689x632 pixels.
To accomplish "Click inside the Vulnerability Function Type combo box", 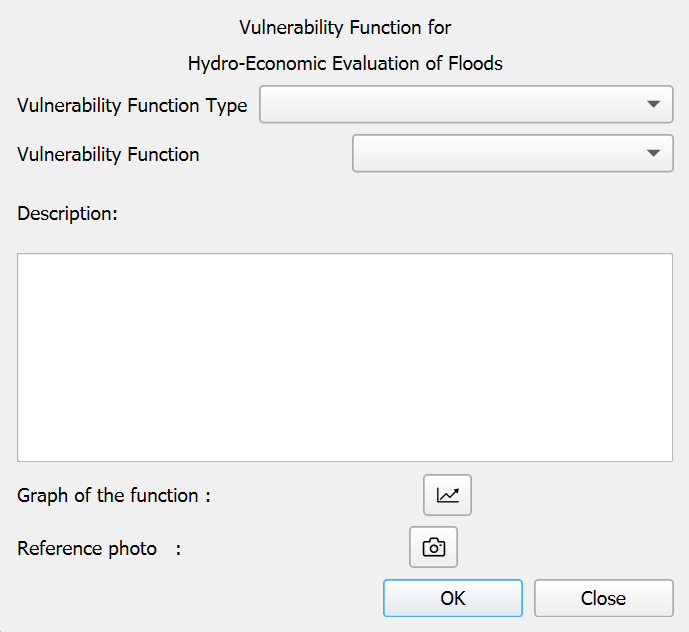I will pyautogui.click(x=450, y=104).
